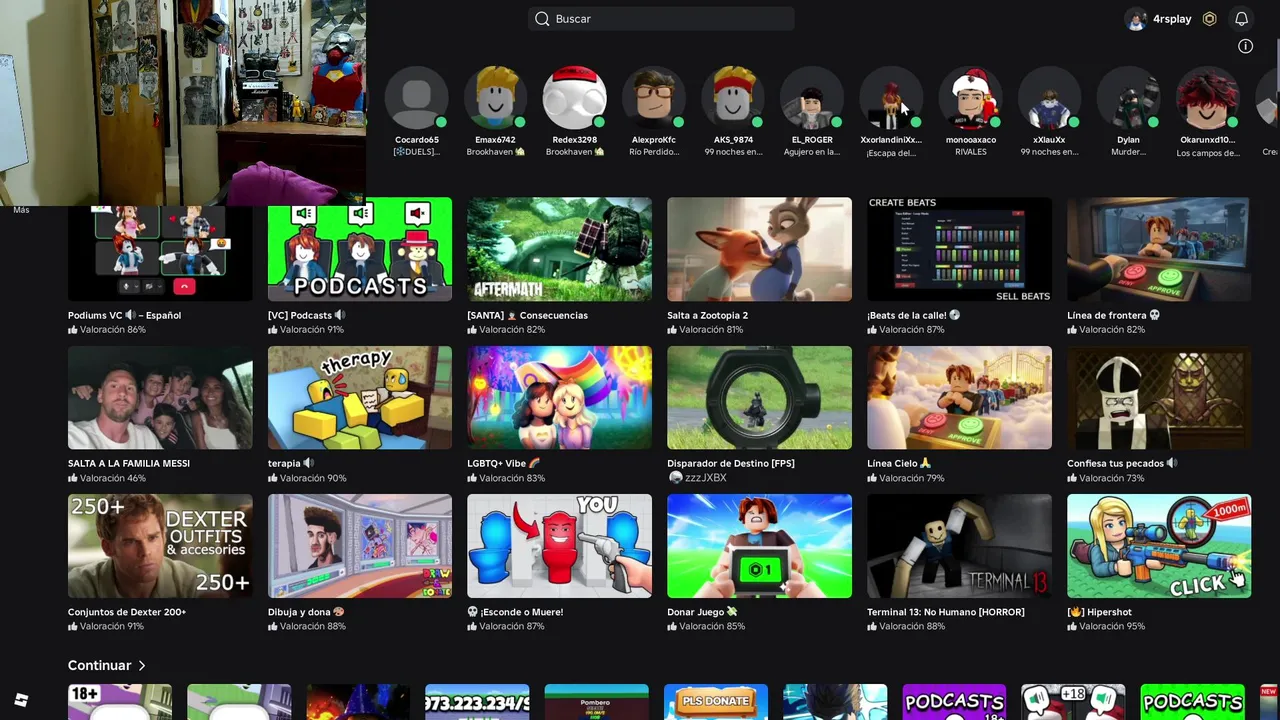Click the search magnifier icon
This screenshot has width=1280, height=720.
click(542, 19)
